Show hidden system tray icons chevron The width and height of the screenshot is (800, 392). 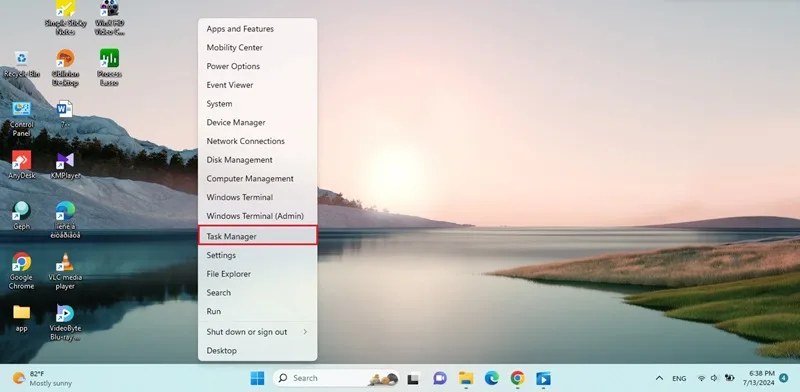click(659, 378)
